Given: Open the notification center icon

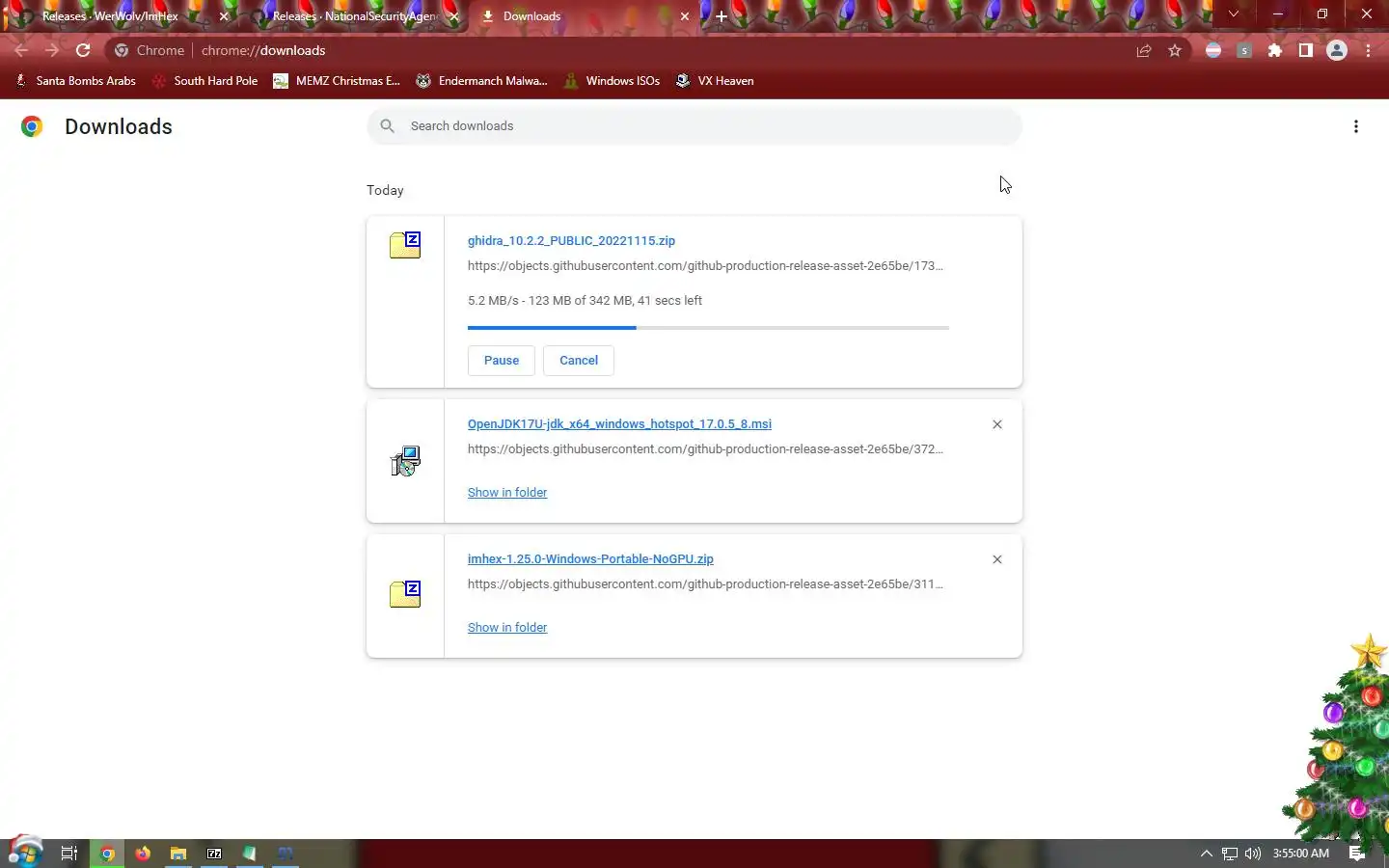Looking at the screenshot, I should [1357, 854].
